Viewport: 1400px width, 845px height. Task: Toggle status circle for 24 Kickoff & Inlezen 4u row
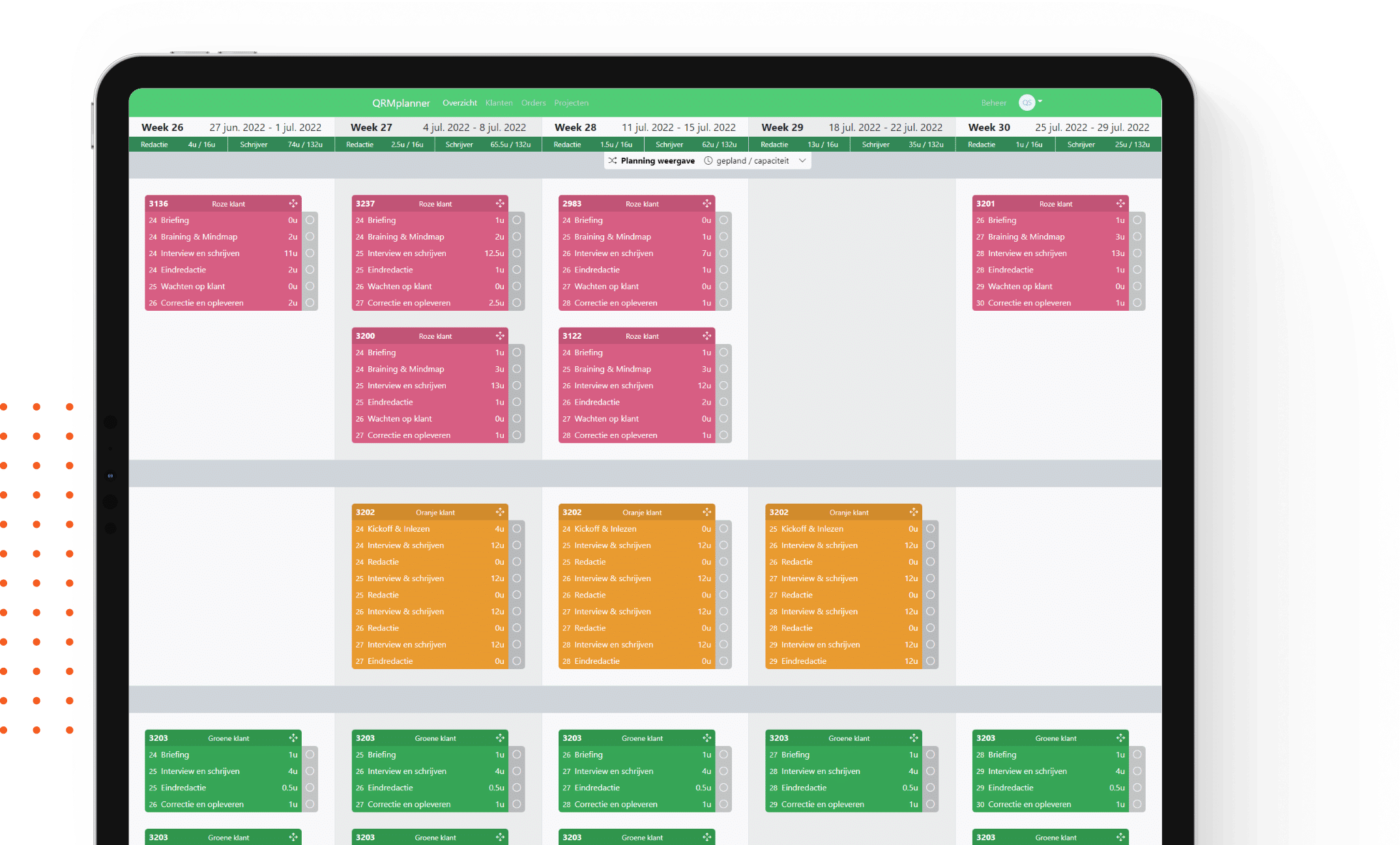(517, 529)
